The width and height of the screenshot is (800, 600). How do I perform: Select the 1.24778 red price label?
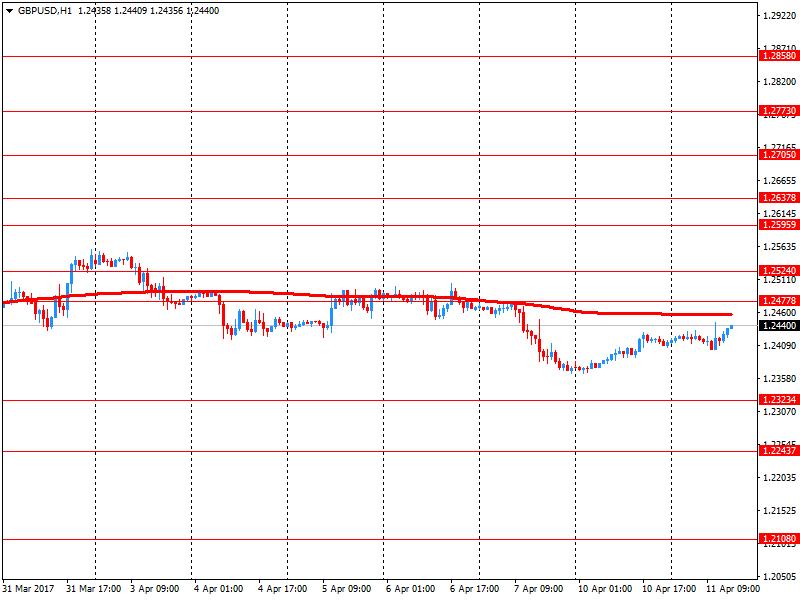(x=779, y=301)
